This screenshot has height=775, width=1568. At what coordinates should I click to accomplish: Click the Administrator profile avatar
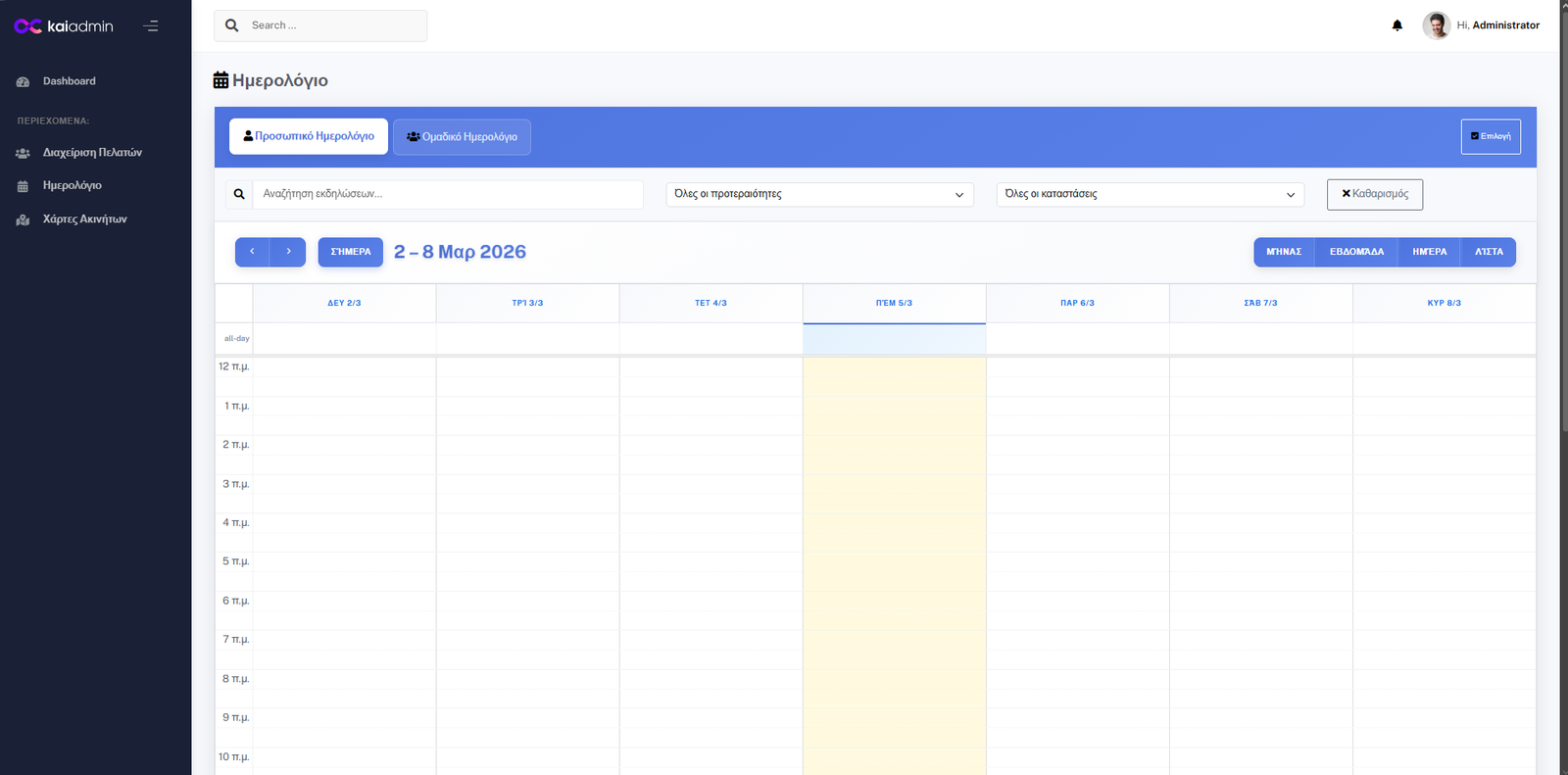tap(1436, 25)
